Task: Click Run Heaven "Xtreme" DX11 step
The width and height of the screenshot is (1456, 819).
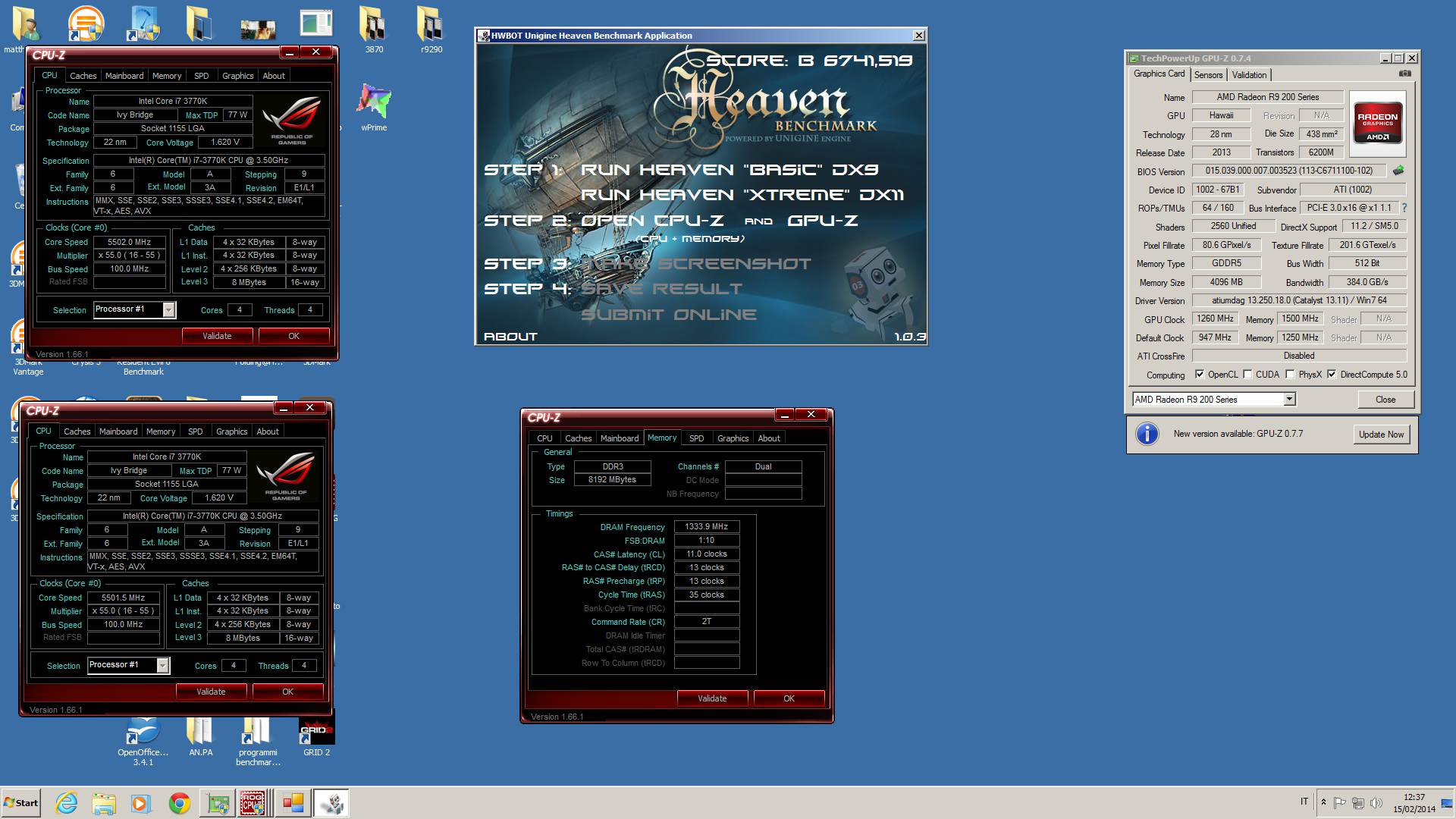Action: point(742,195)
